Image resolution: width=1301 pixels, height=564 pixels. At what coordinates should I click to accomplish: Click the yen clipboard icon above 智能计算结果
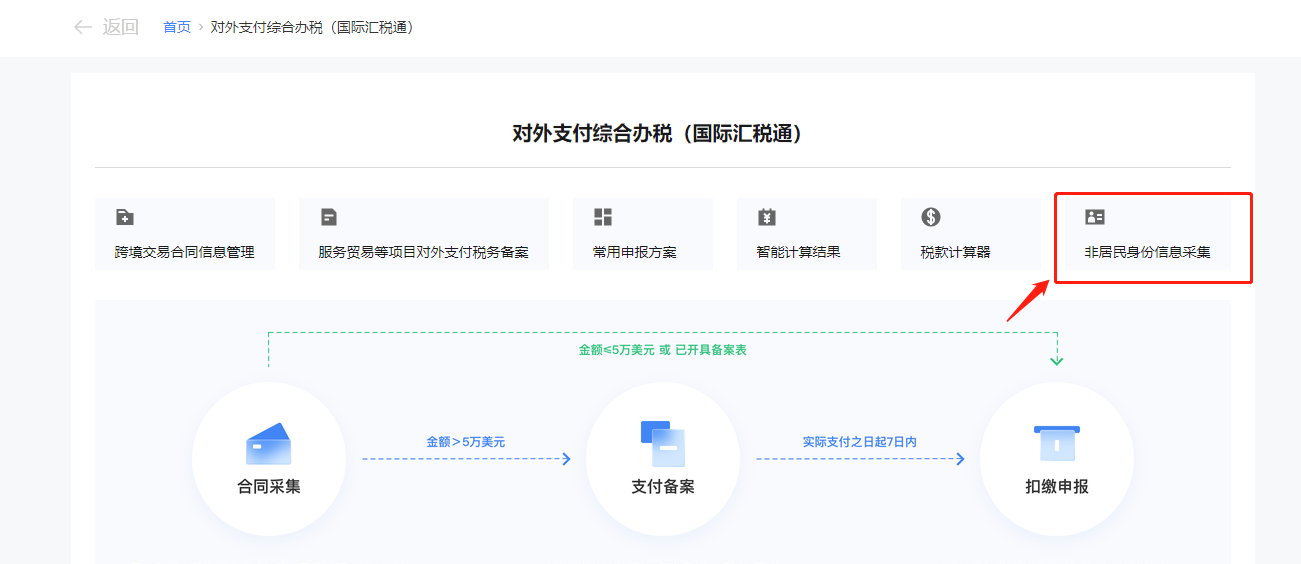tap(767, 217)
